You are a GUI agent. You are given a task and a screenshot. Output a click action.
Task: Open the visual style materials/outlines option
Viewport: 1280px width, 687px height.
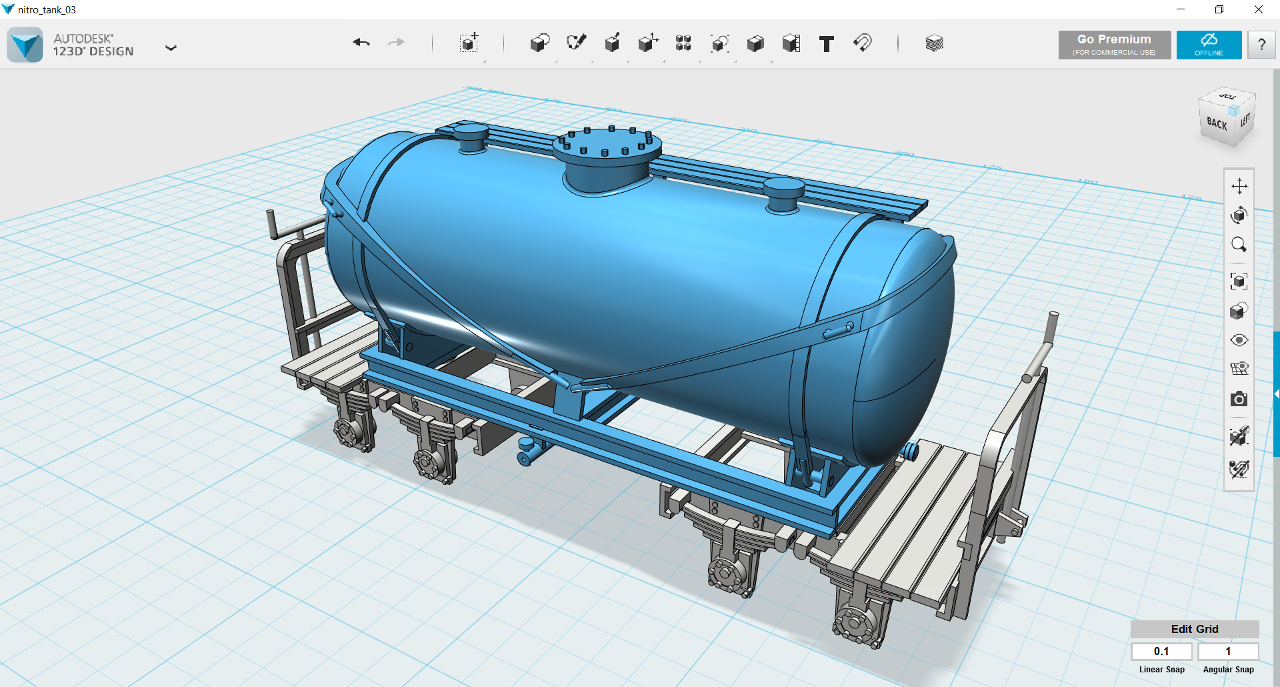coord(1239,311)
